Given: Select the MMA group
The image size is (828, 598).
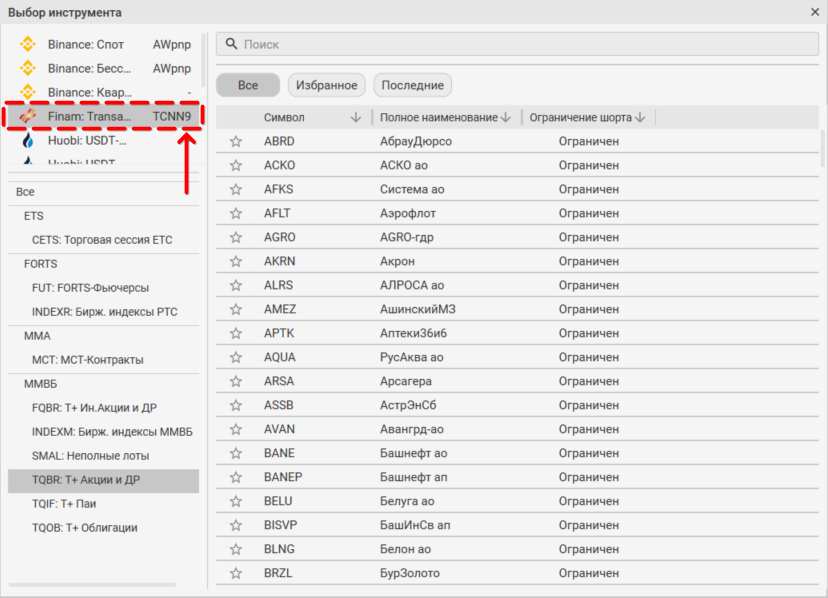Looking at the screenshot, I should point(37,336).
